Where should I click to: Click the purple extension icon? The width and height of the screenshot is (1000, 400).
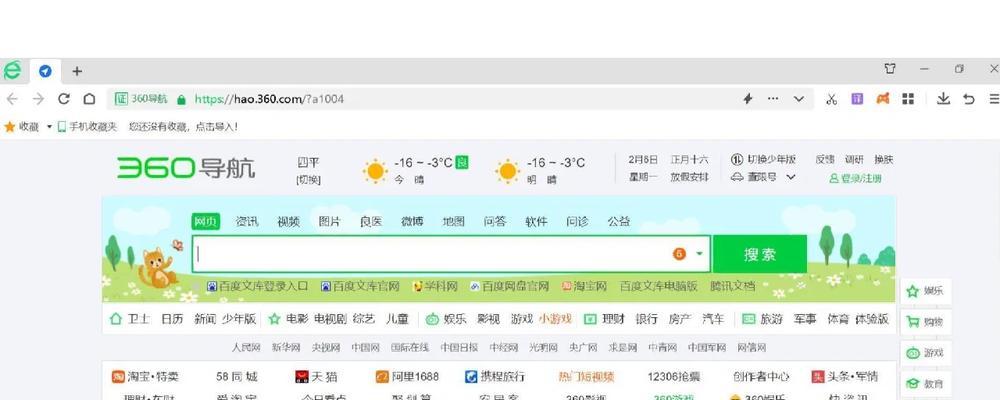[857, 99]
